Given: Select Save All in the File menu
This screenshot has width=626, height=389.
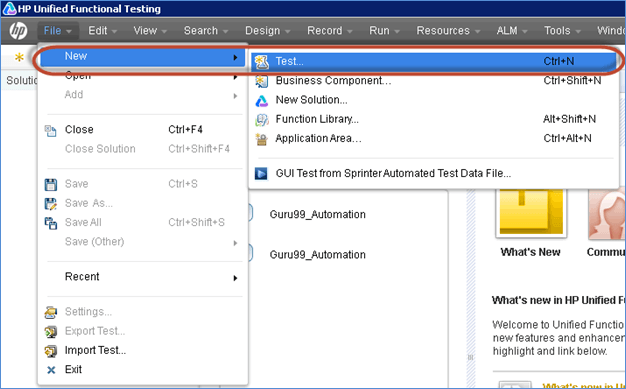Looking at the screenshot, I should click(x=143, y=222).
